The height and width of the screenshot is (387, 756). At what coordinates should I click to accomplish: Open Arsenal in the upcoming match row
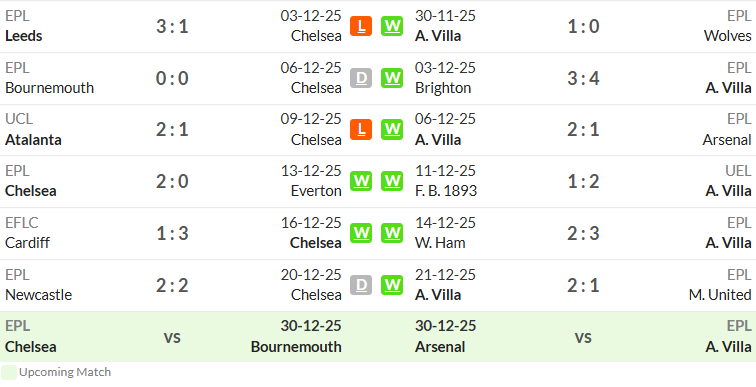click(440, 347)
